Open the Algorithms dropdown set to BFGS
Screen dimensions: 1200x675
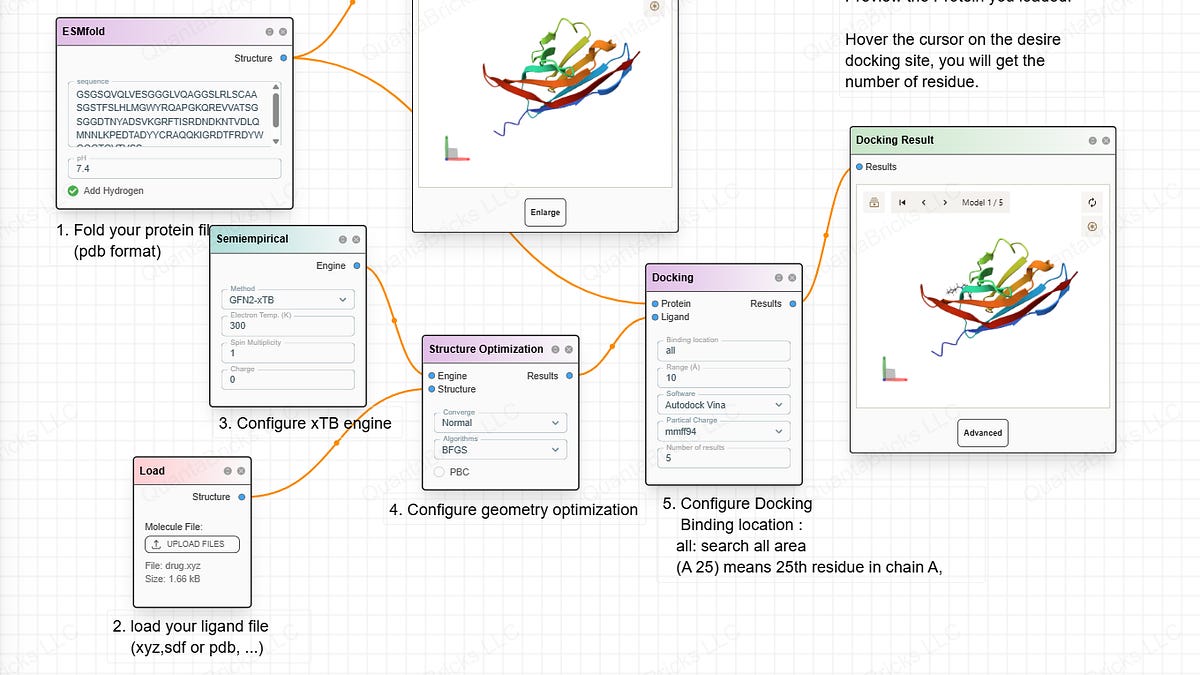pos(500,450)
